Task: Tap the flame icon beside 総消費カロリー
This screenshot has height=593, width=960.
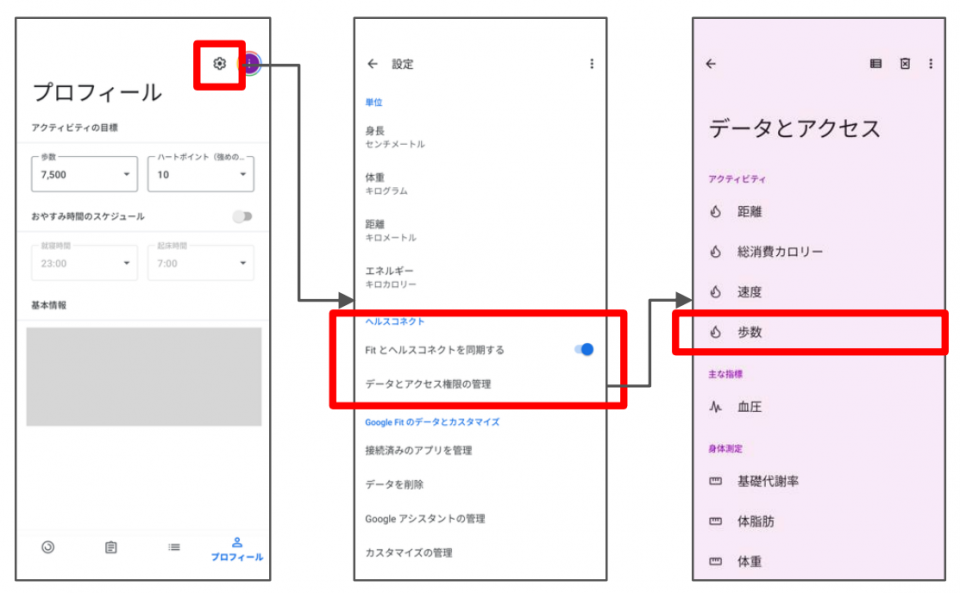Action: click(x=715, y=252)
